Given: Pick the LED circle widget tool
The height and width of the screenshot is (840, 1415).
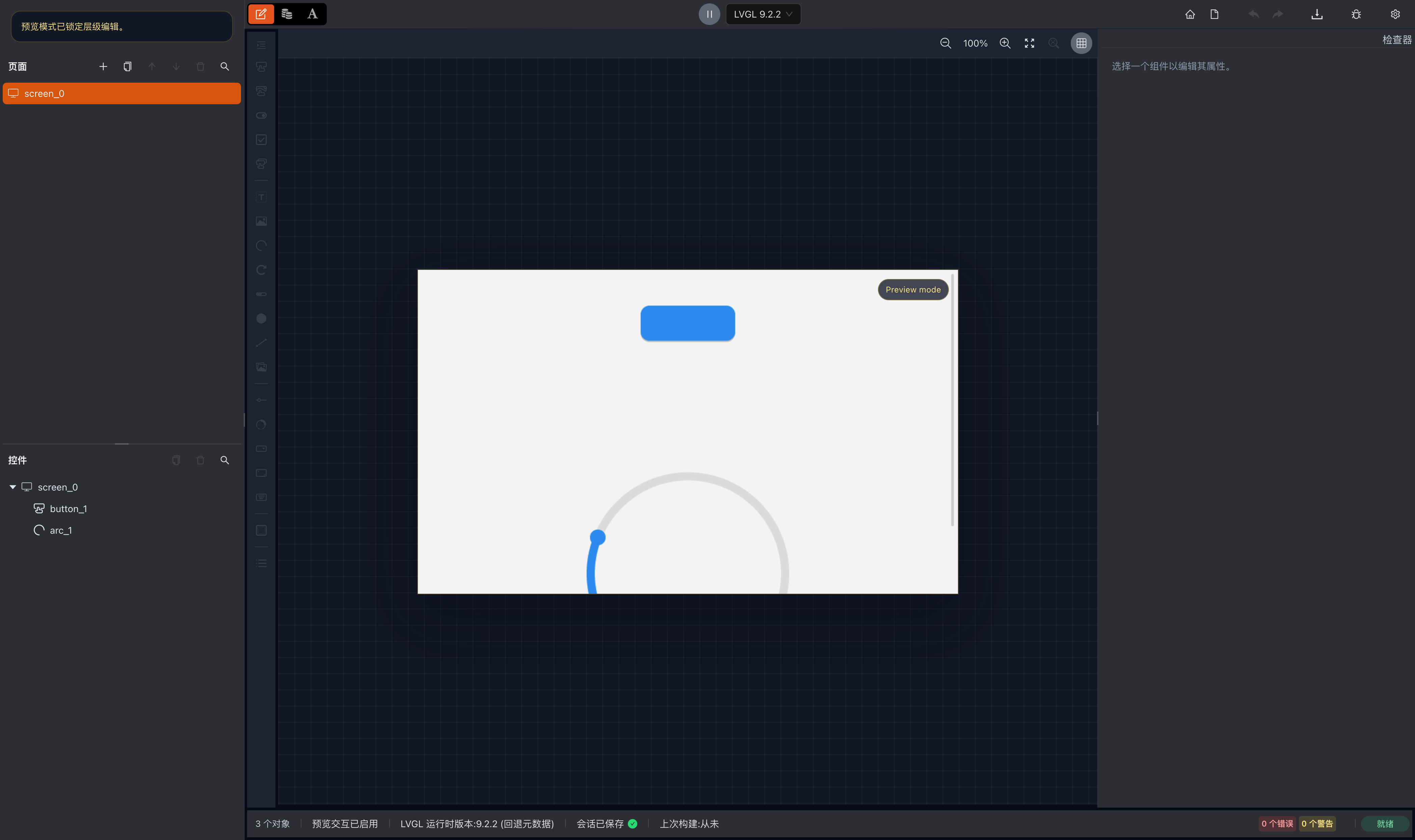Looking at the screenshot, I should 261,319.
